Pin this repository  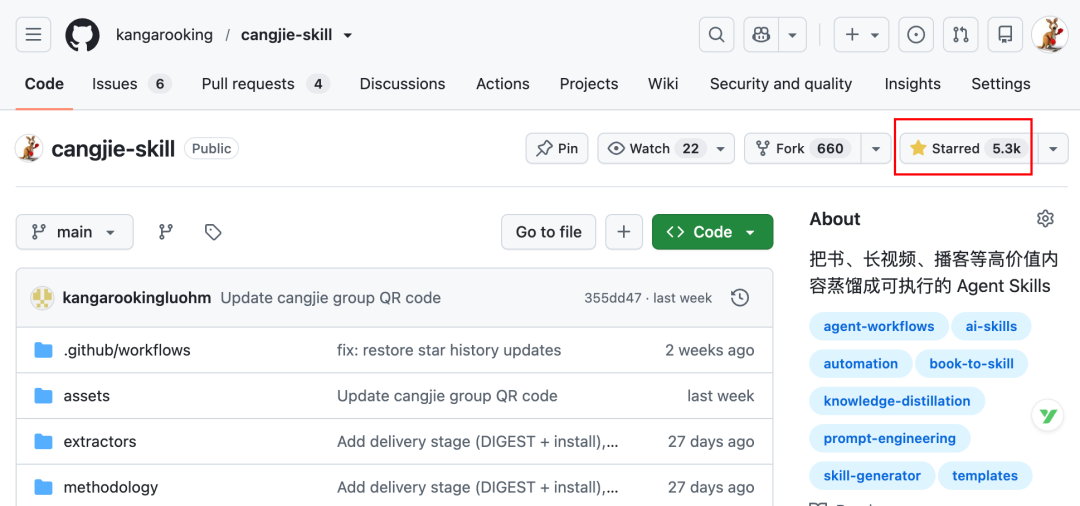coord(557,148)
